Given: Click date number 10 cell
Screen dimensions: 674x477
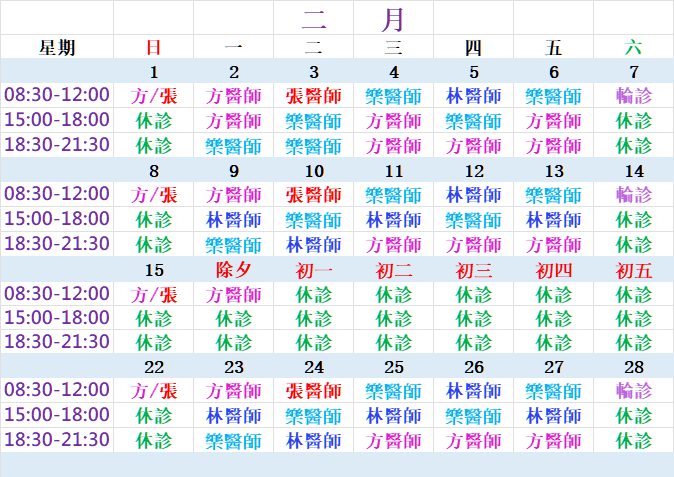Looking at the screenshot, I should tap(314, 171).
